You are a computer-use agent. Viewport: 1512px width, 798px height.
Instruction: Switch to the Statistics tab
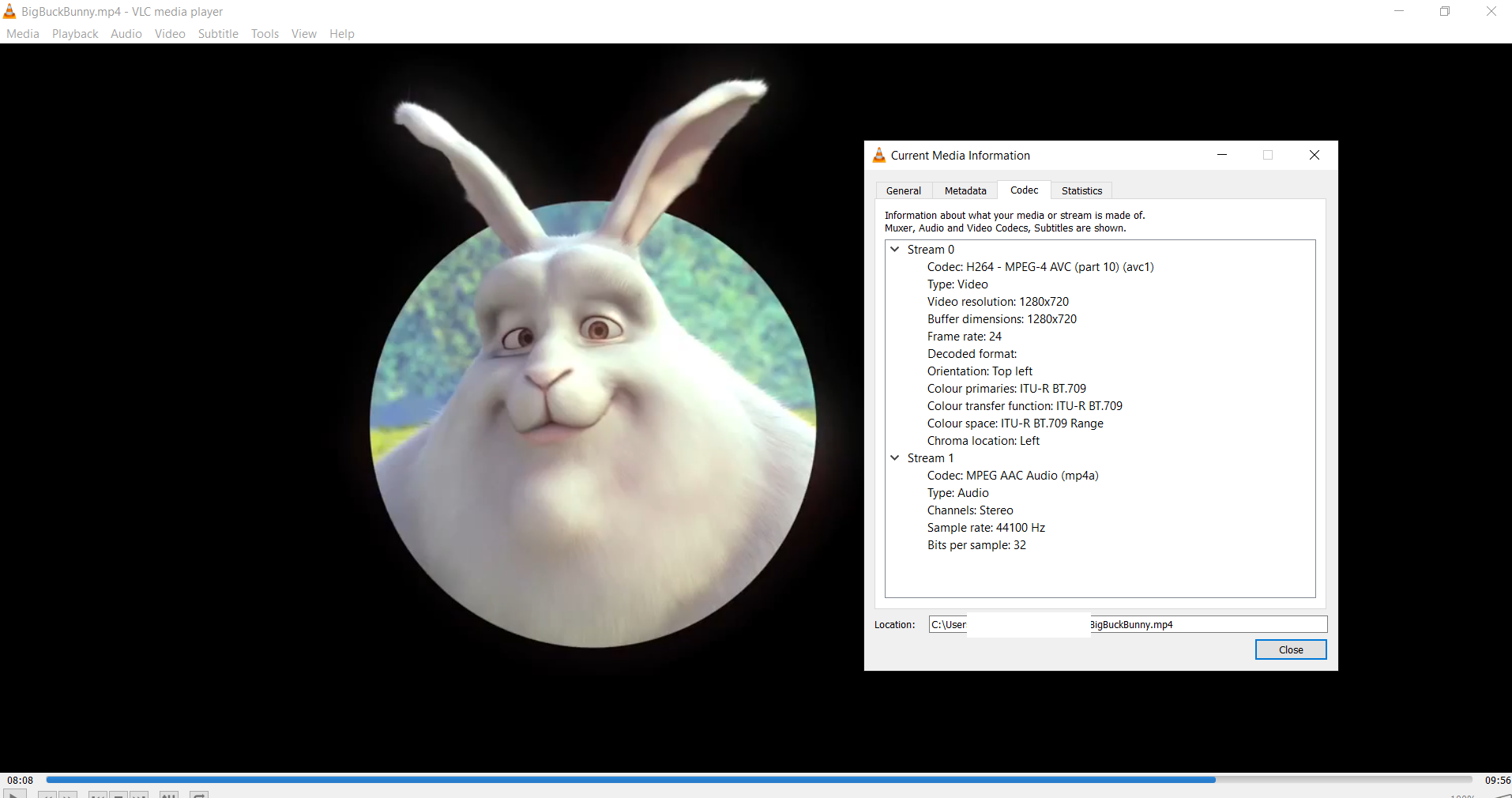pos(1081,190)
